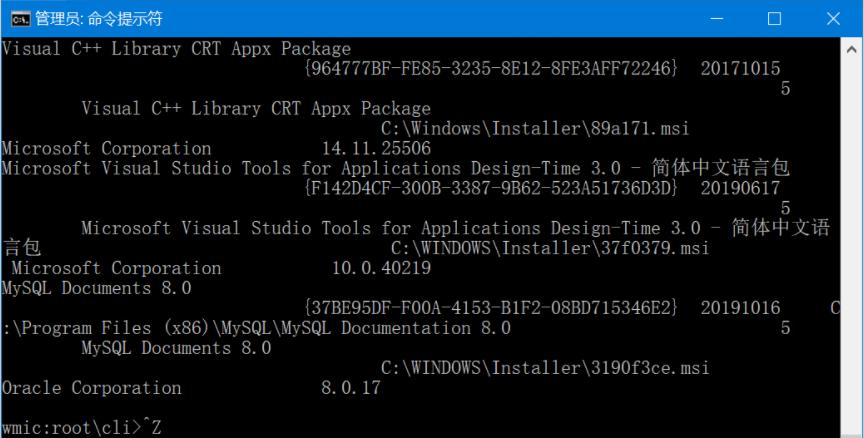
Task: Click the install date 20190617
Action: pos(740,188)
